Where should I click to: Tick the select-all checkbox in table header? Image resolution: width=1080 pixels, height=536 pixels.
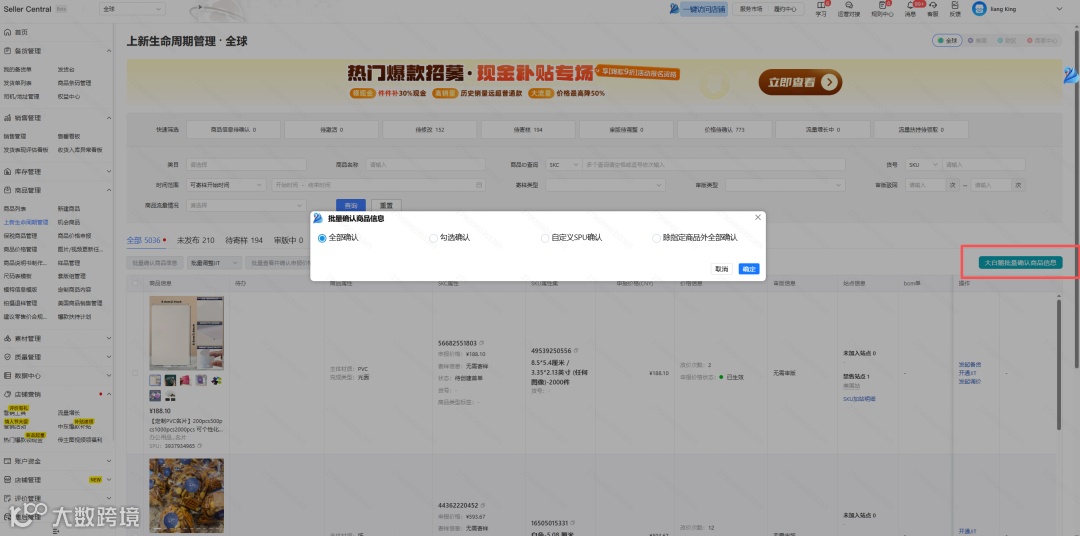tap(135, 282)
